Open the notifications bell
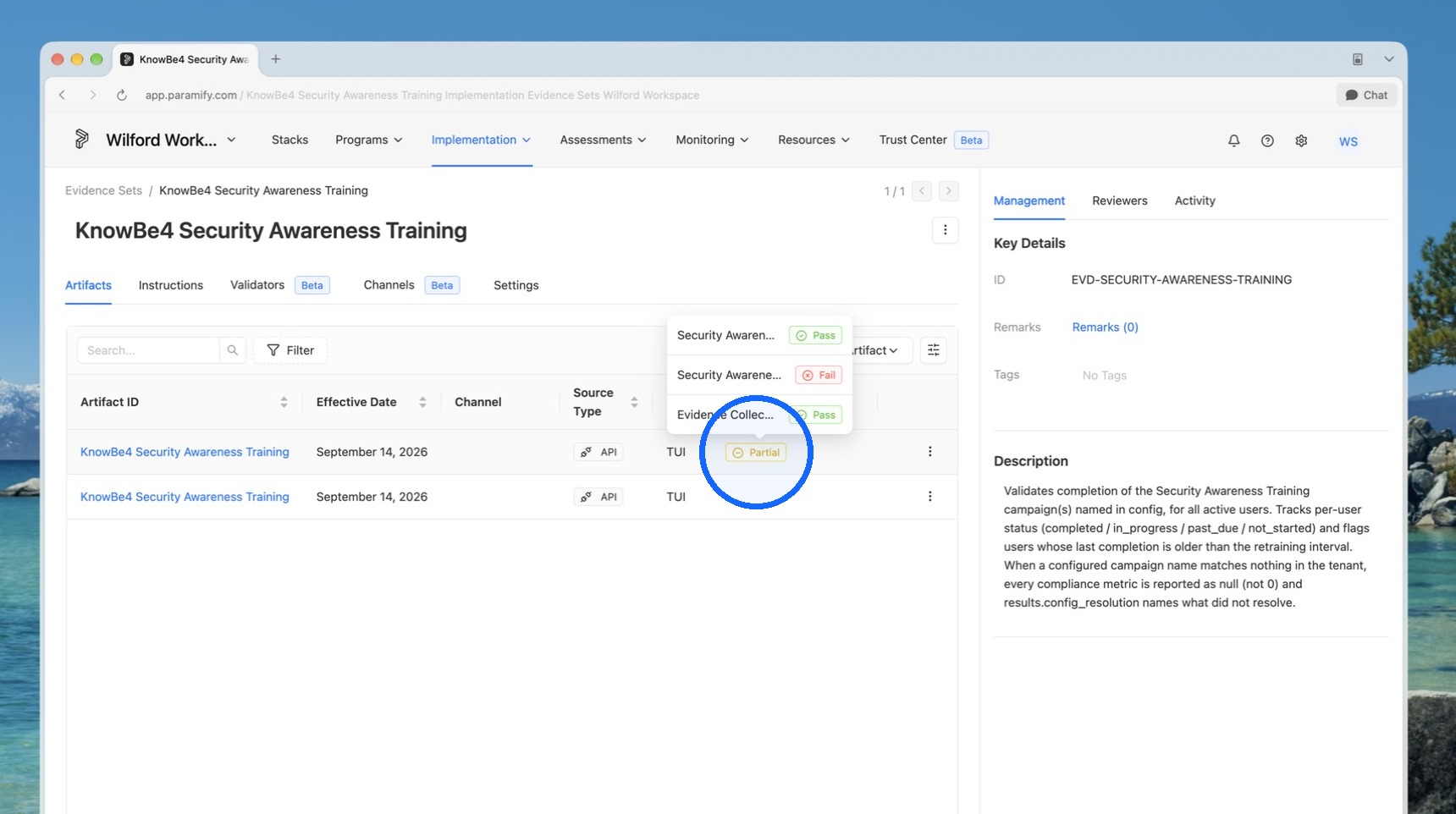The width and height of the screenshot is (1456, 814). 1233,141
